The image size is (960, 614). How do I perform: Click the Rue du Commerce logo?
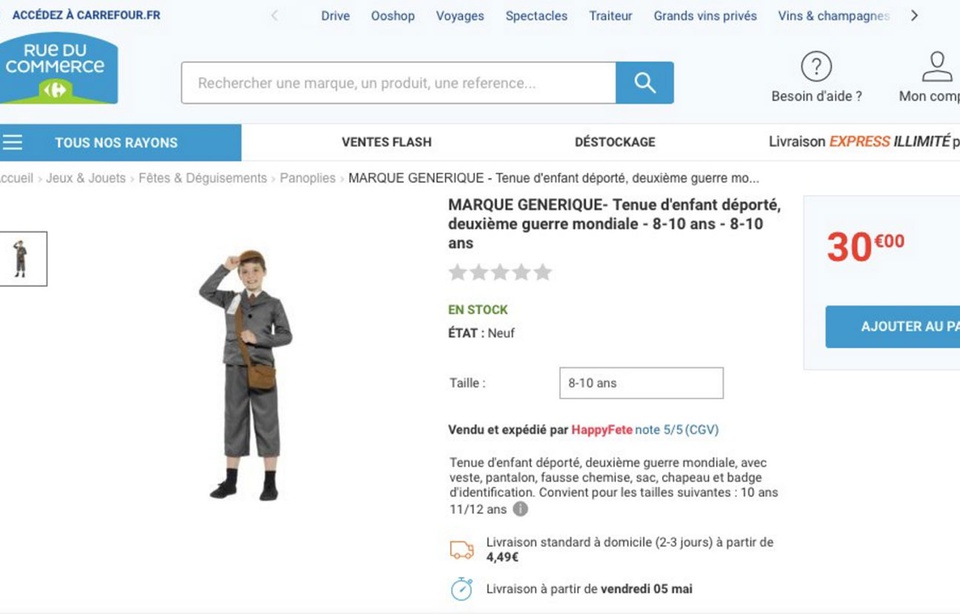(x=59, y=68)
